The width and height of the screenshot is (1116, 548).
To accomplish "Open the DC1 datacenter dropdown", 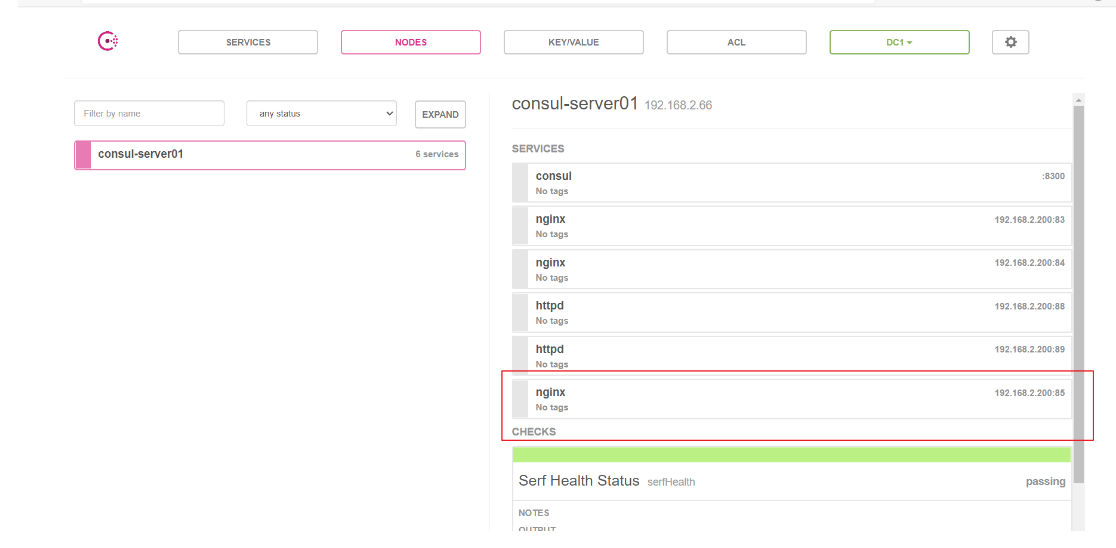I will 899,42.
